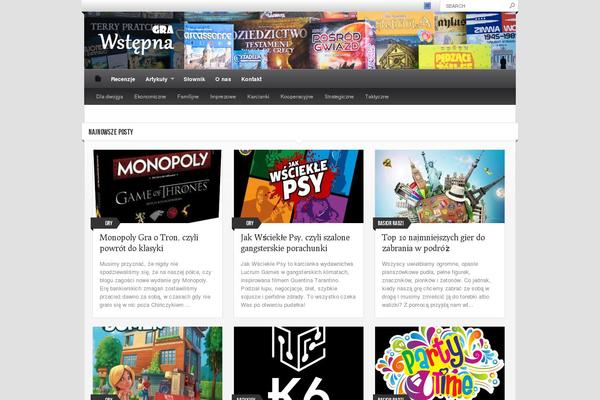Open the Kontakt page

pyautogui.click(x=251, y=79)
